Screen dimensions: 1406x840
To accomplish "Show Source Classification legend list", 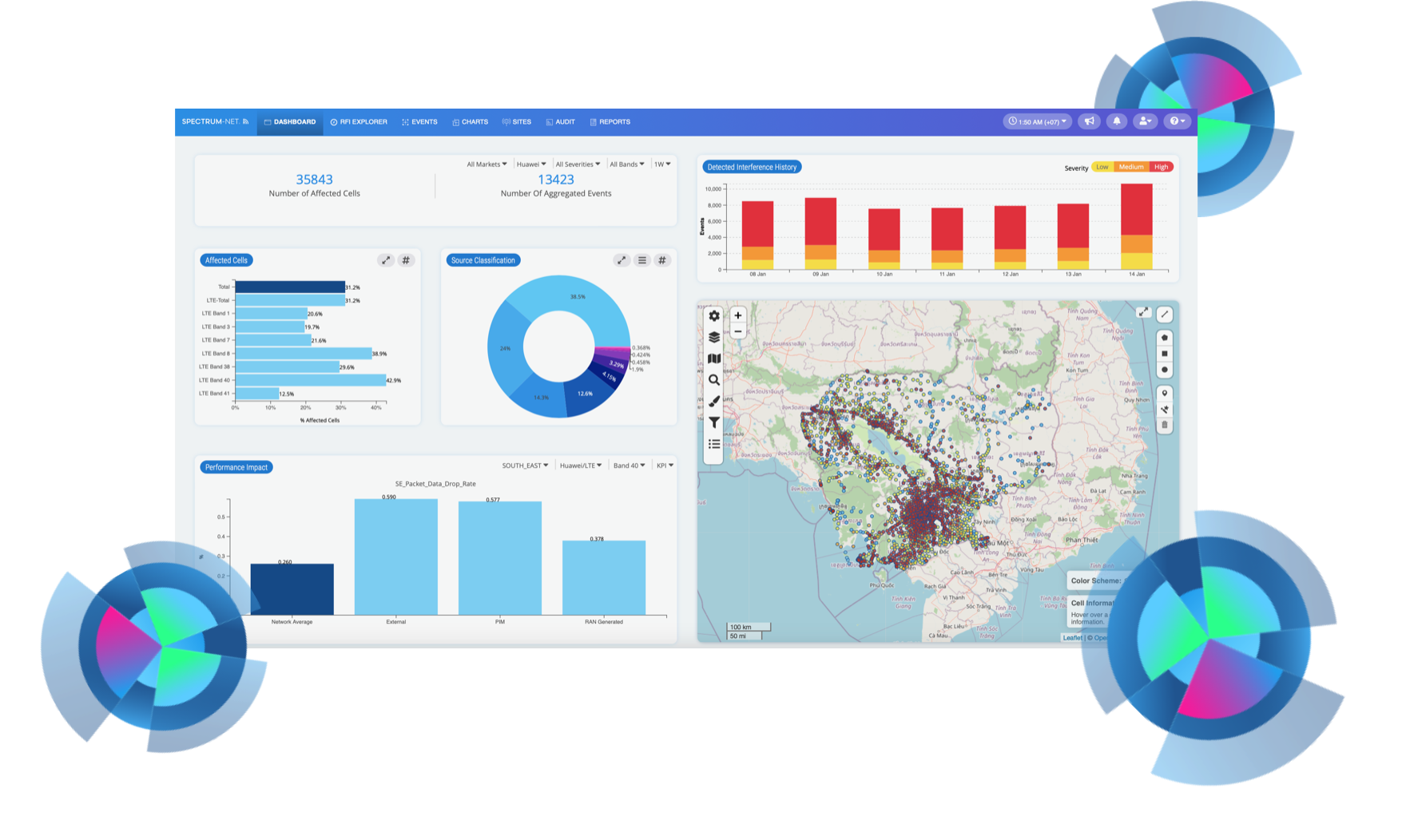I will (x=642, y=260).
